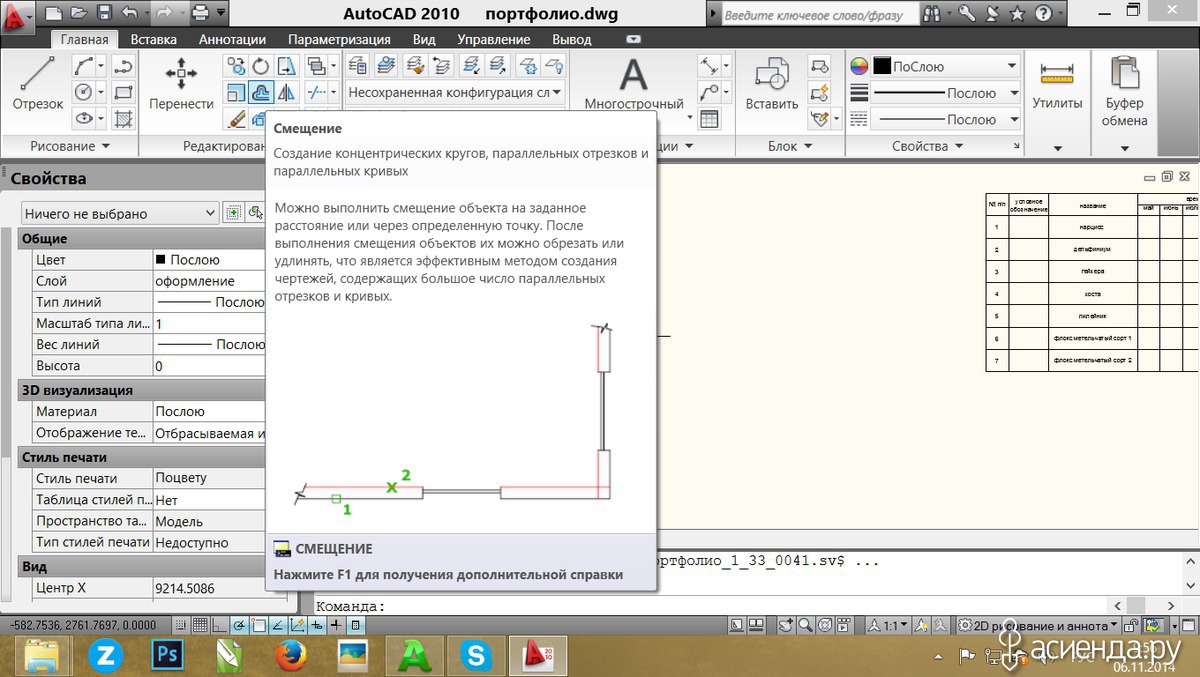Select the Scale tool icon
Image resolution: width=1200 pixels, height=677 pixels.
tap(235, 93)
